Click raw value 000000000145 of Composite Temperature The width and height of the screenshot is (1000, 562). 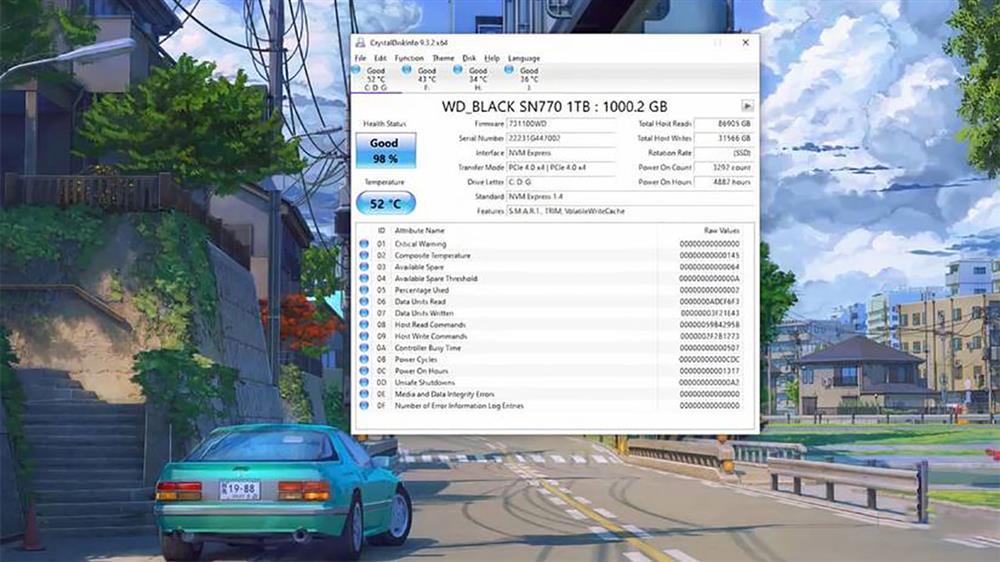click(709, 255)
